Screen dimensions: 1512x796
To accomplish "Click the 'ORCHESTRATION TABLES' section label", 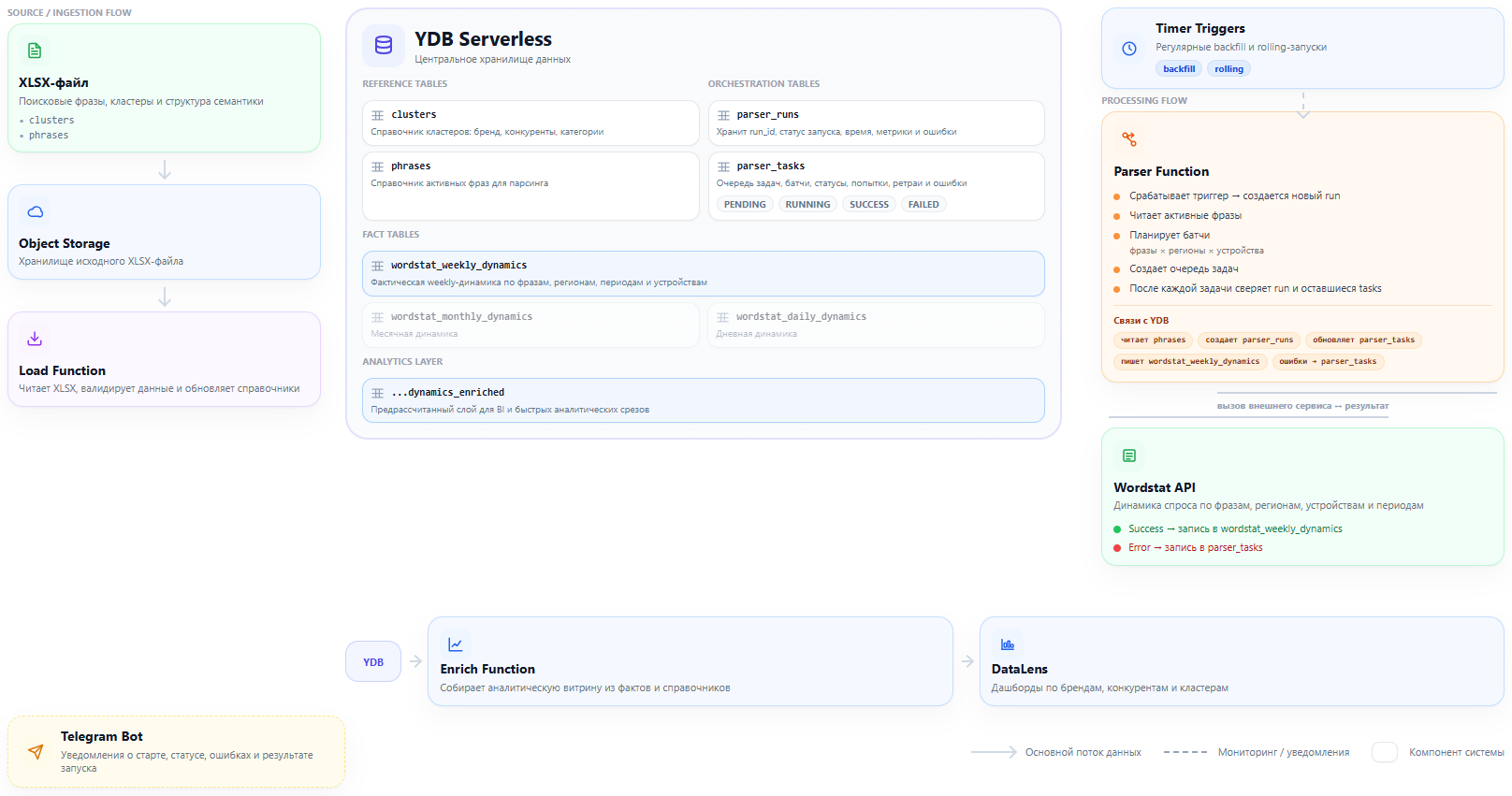I will coord(763,83).
